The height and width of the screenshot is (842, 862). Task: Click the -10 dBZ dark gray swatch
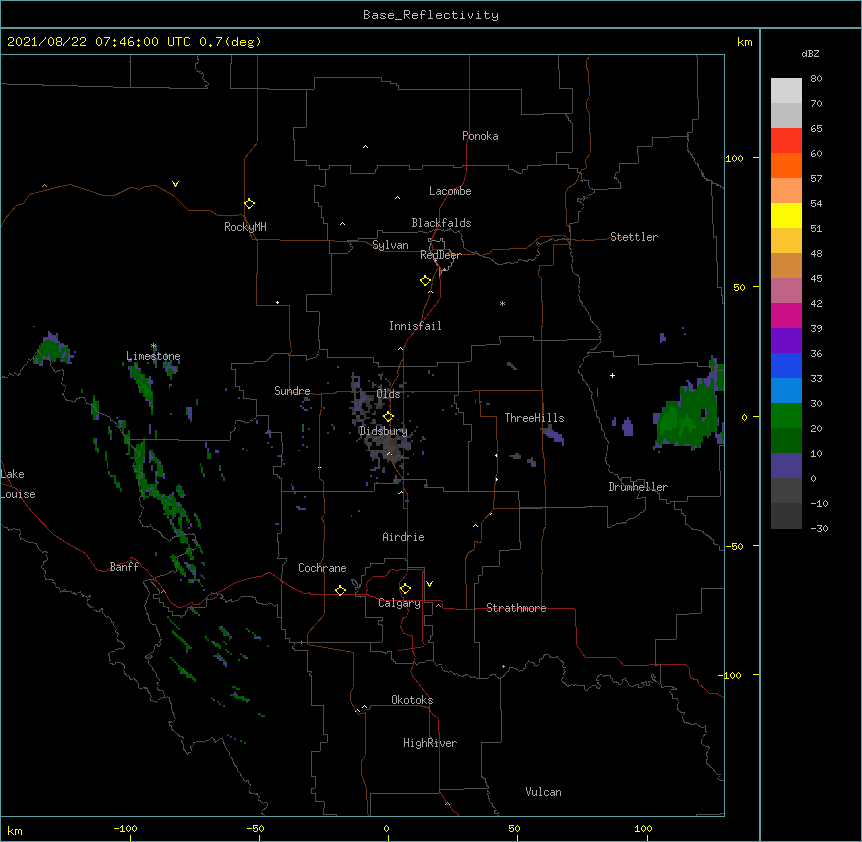pyautogui.click(x=786, y=516)
